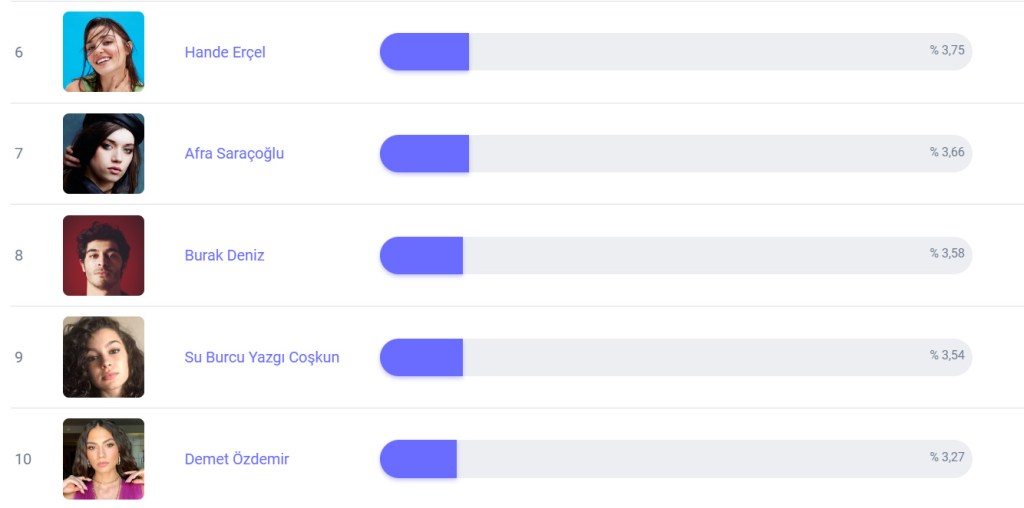Select the profile picture in the Burak Deniz row
The image size is (1024, 508).
(x=103, y=255)
